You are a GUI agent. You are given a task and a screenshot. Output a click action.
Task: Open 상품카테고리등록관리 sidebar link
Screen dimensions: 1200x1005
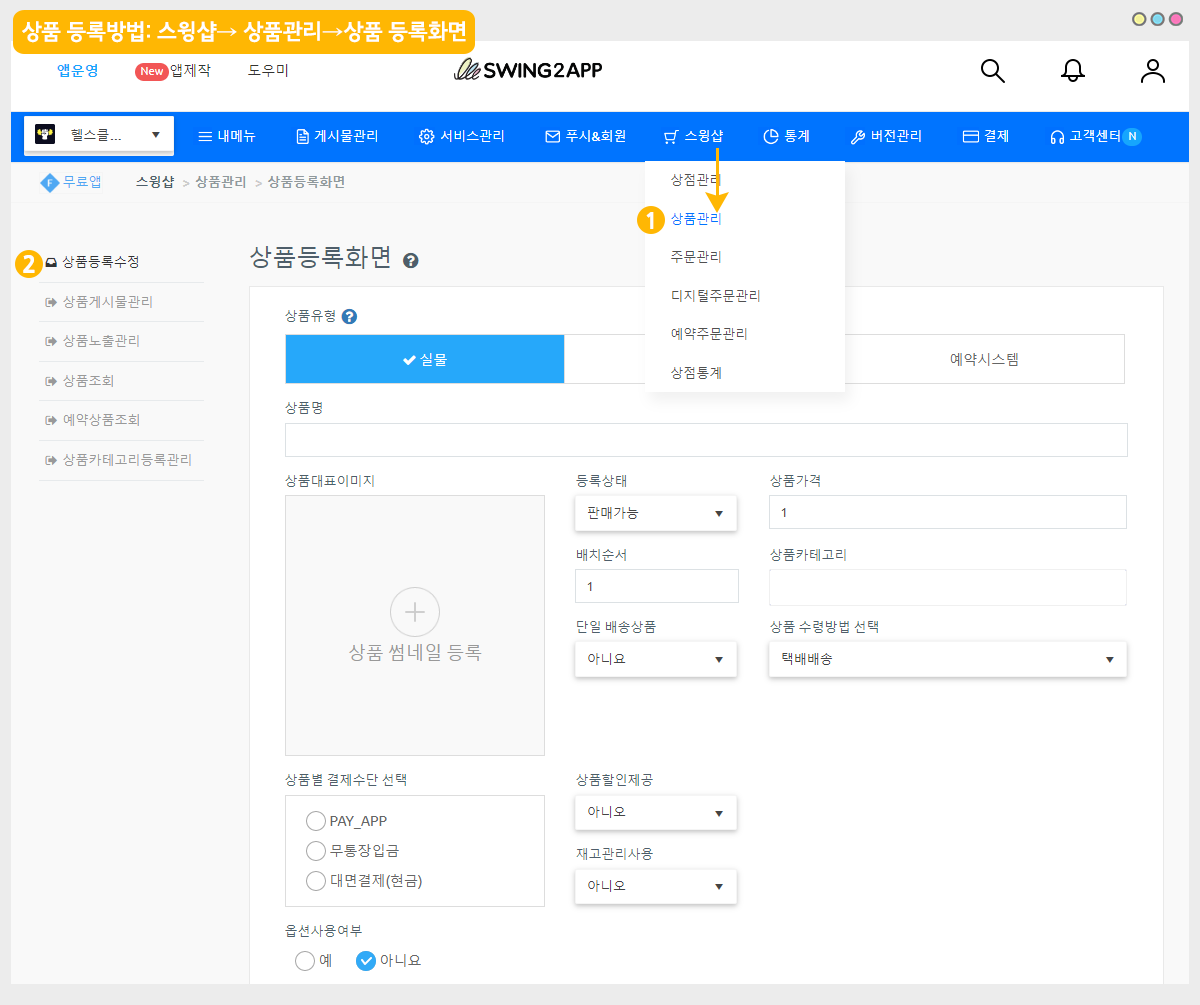point(126,460)
